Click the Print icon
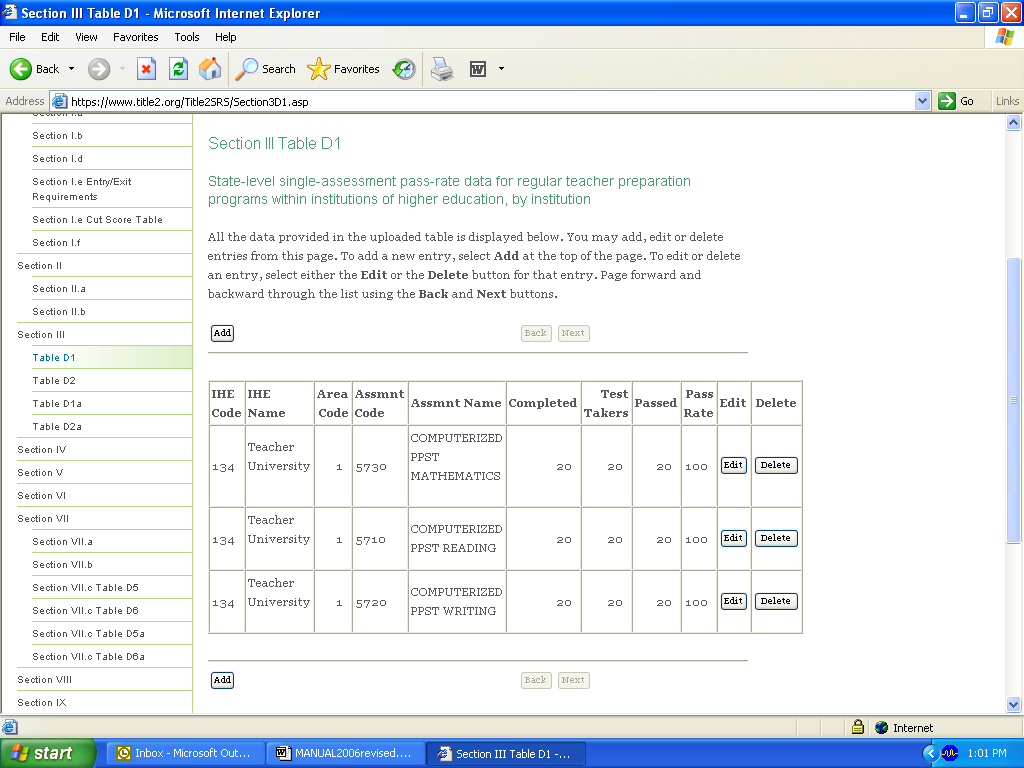The width and height of the screenshot is (1024, 768). click(x=442, y=69)
